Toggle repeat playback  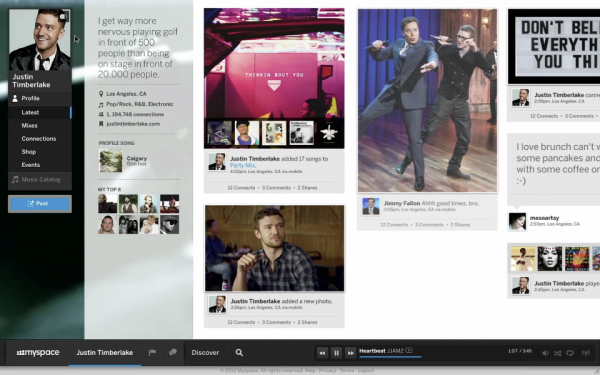(570, 353)
